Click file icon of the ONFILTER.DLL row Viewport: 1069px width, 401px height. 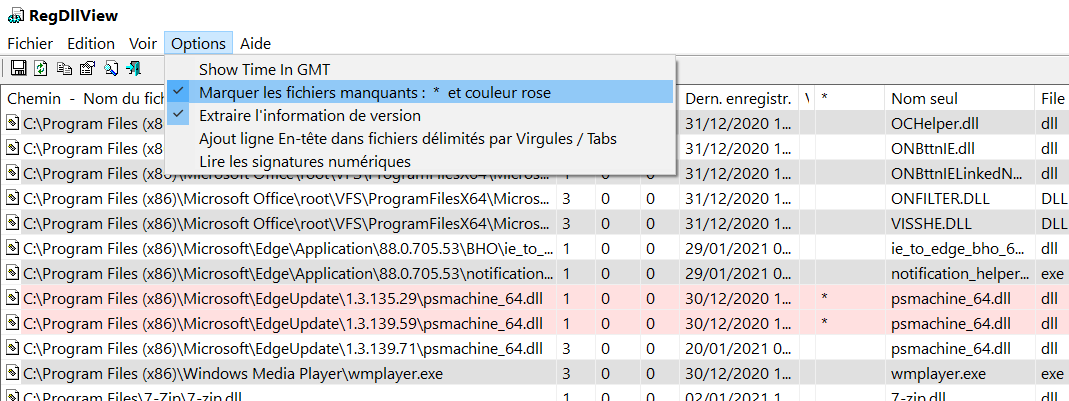13,199
